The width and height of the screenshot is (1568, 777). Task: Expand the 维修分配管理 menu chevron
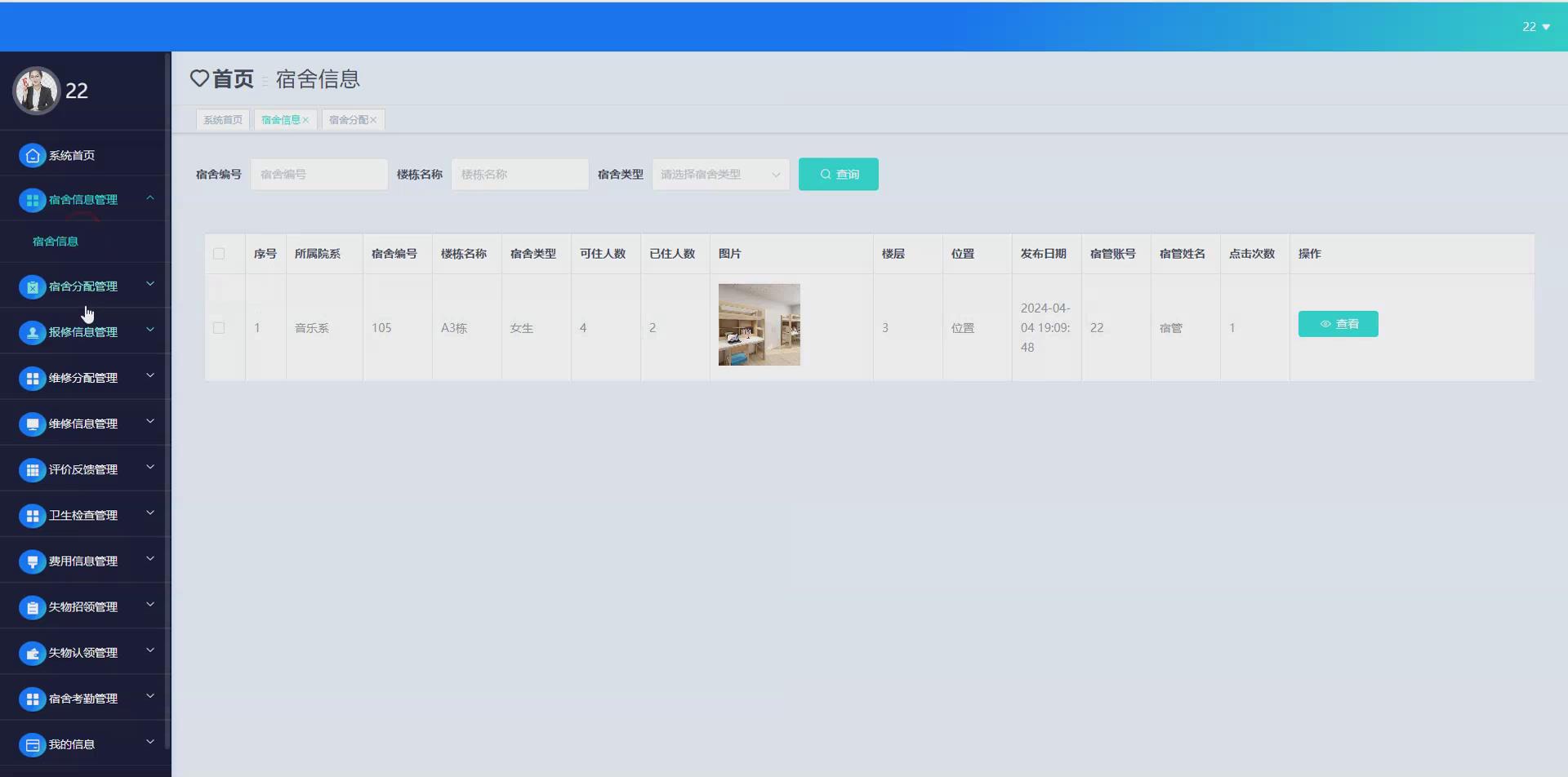[150, 375]
